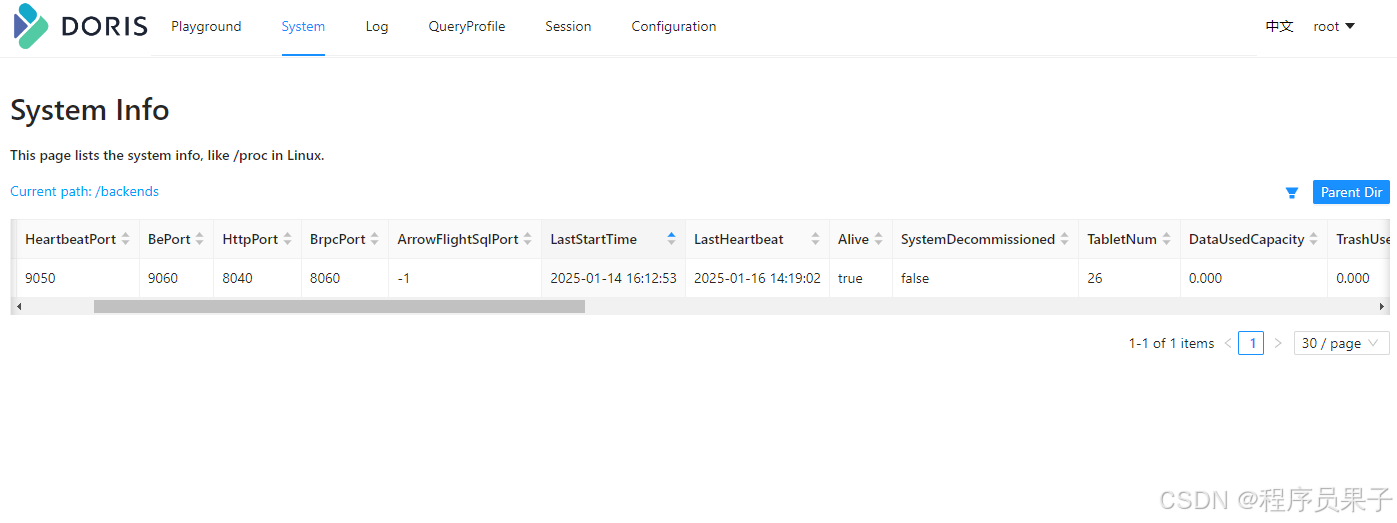Open the QueryProfile tab

(x=467, y=27)
